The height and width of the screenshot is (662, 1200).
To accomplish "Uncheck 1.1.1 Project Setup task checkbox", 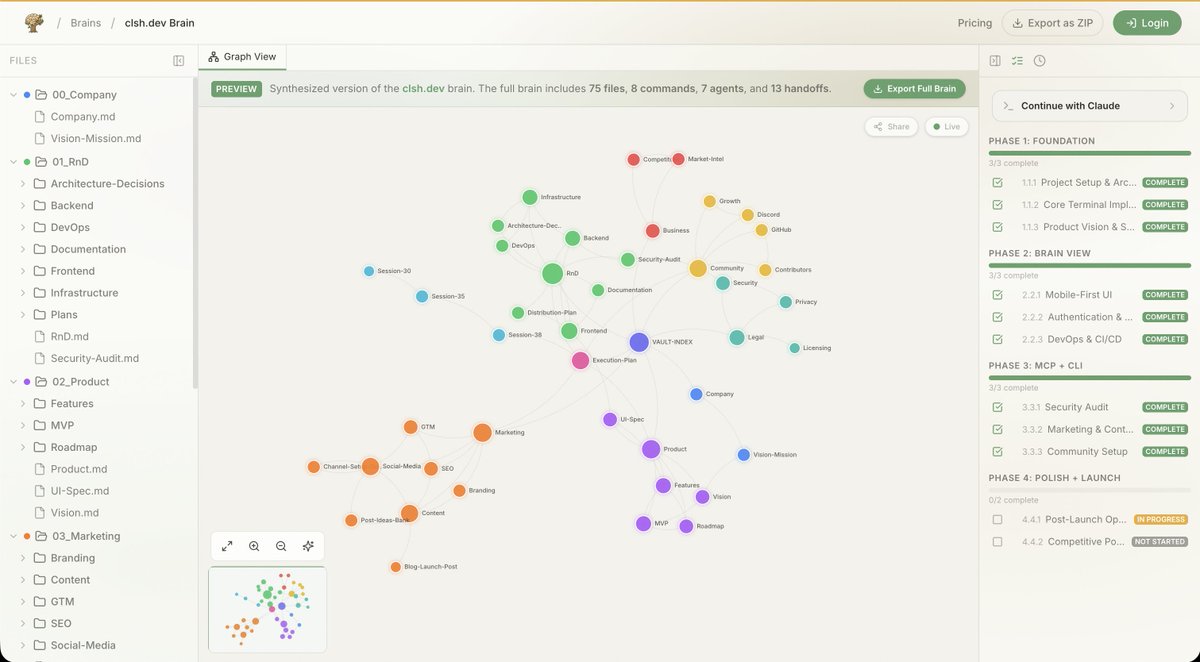I will (x=997, y=183).
